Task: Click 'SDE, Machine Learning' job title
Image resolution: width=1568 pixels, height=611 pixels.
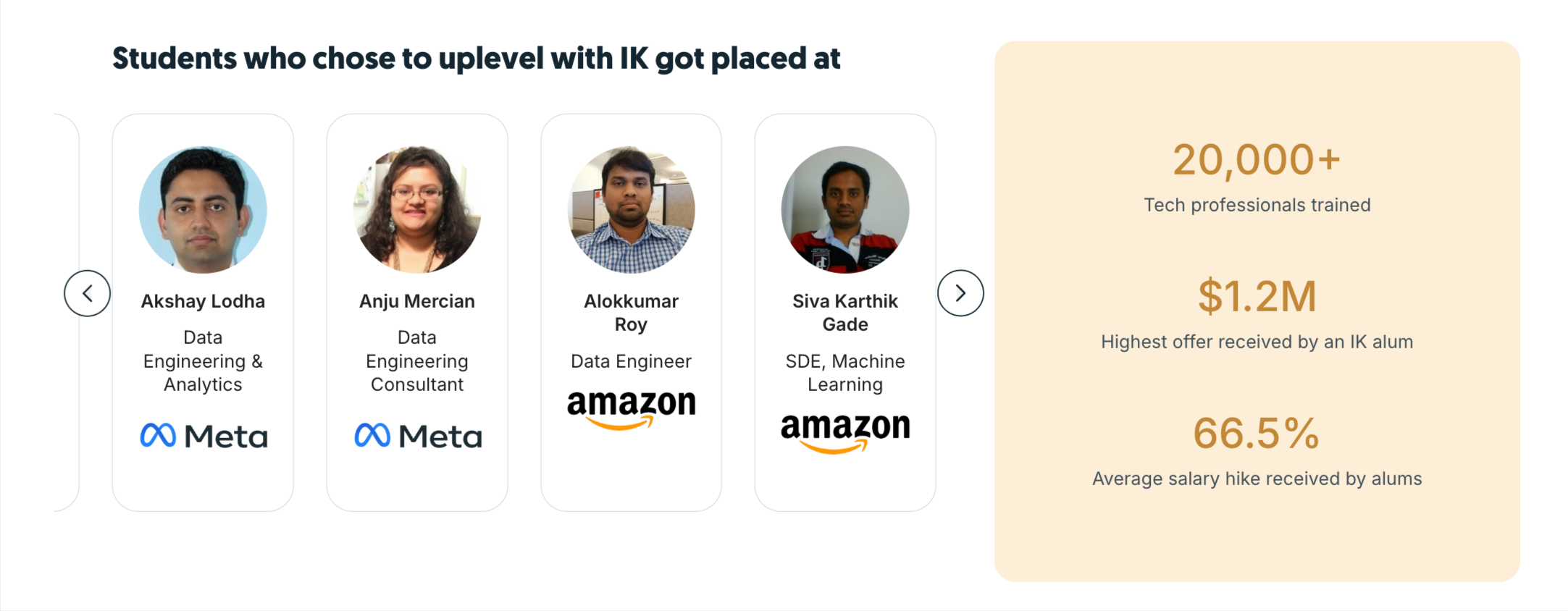Action: (x=845, y=373)
